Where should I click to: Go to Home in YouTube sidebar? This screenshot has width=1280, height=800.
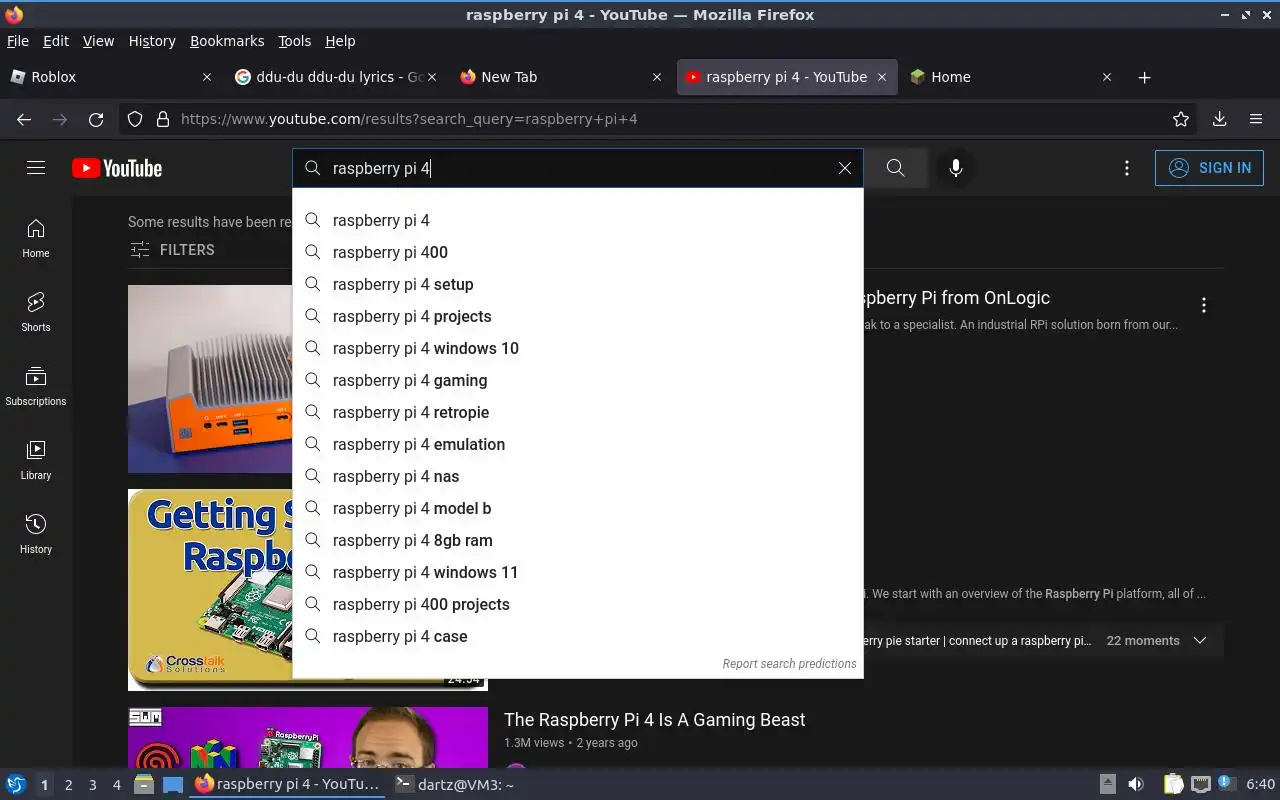coord(36,238)
